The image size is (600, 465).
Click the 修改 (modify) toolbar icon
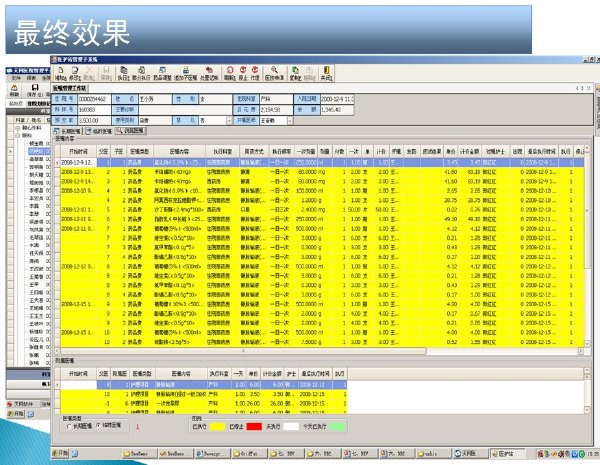pyautogui.click(x=75, y=73)
